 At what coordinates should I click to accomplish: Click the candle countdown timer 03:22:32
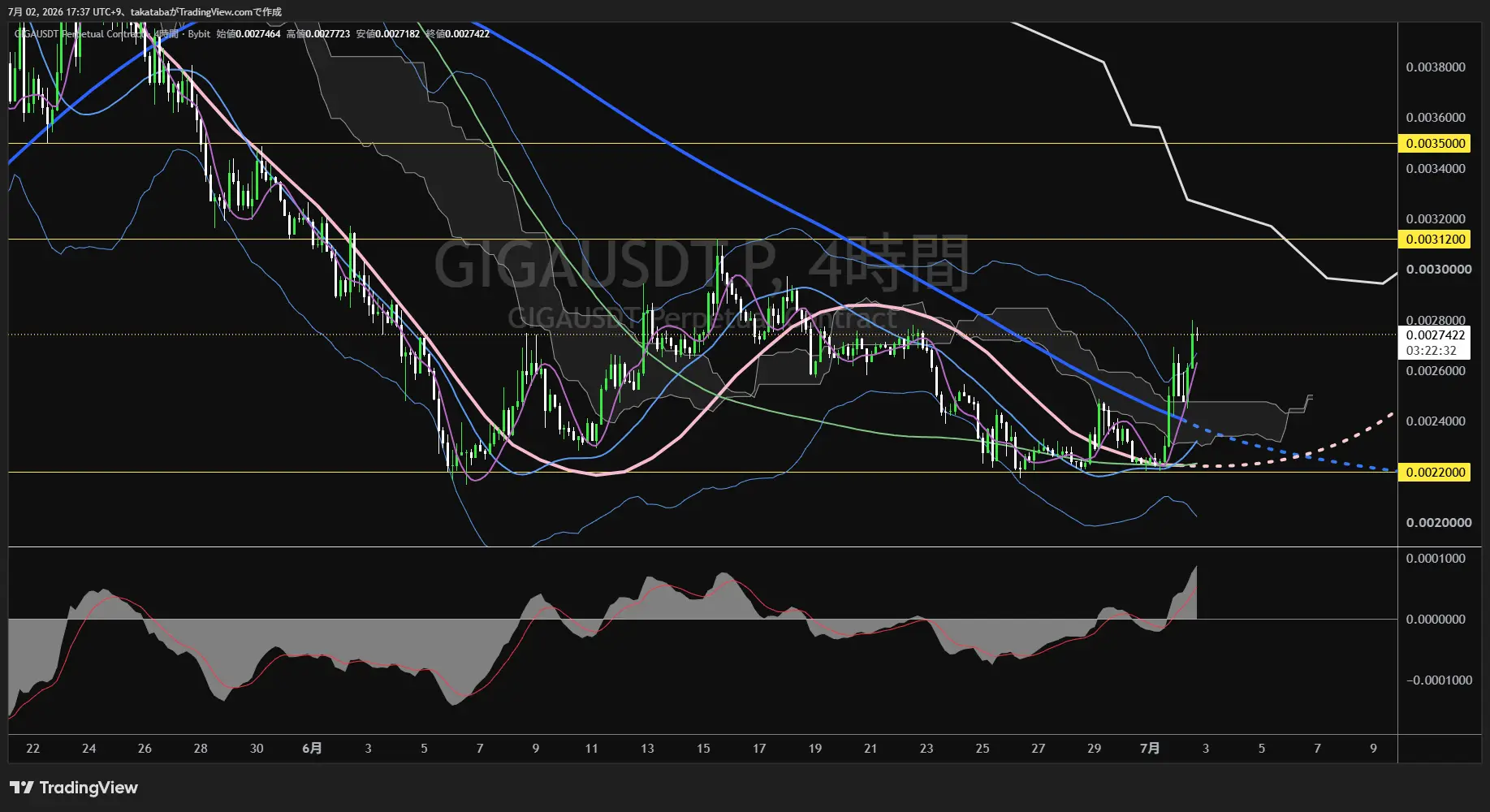click(x=1431, y=351)
